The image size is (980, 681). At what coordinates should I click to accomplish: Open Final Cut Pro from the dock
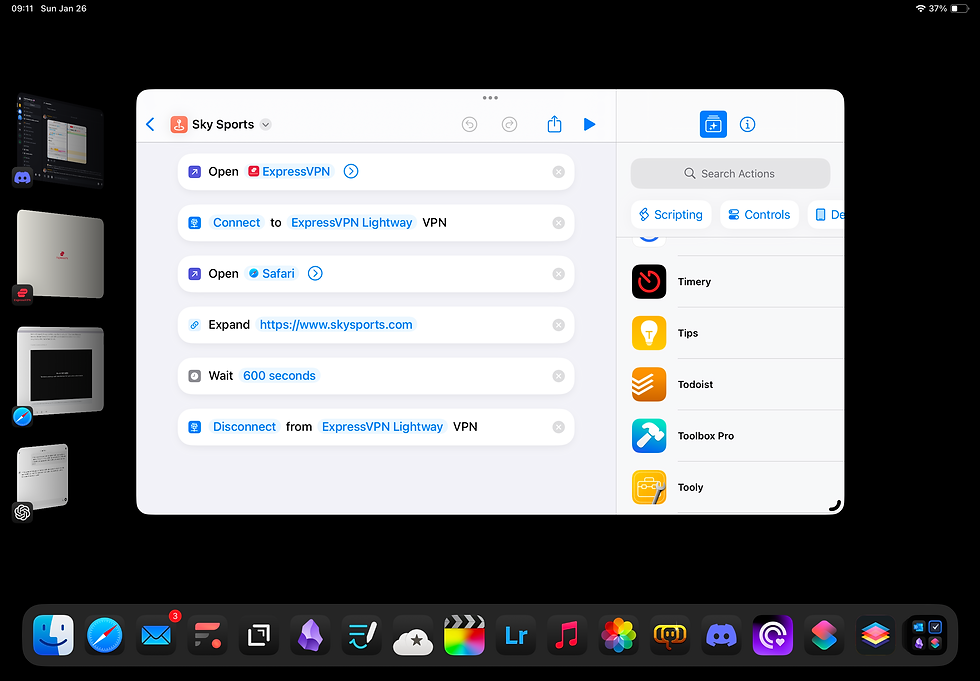click(x=464, y=635)
